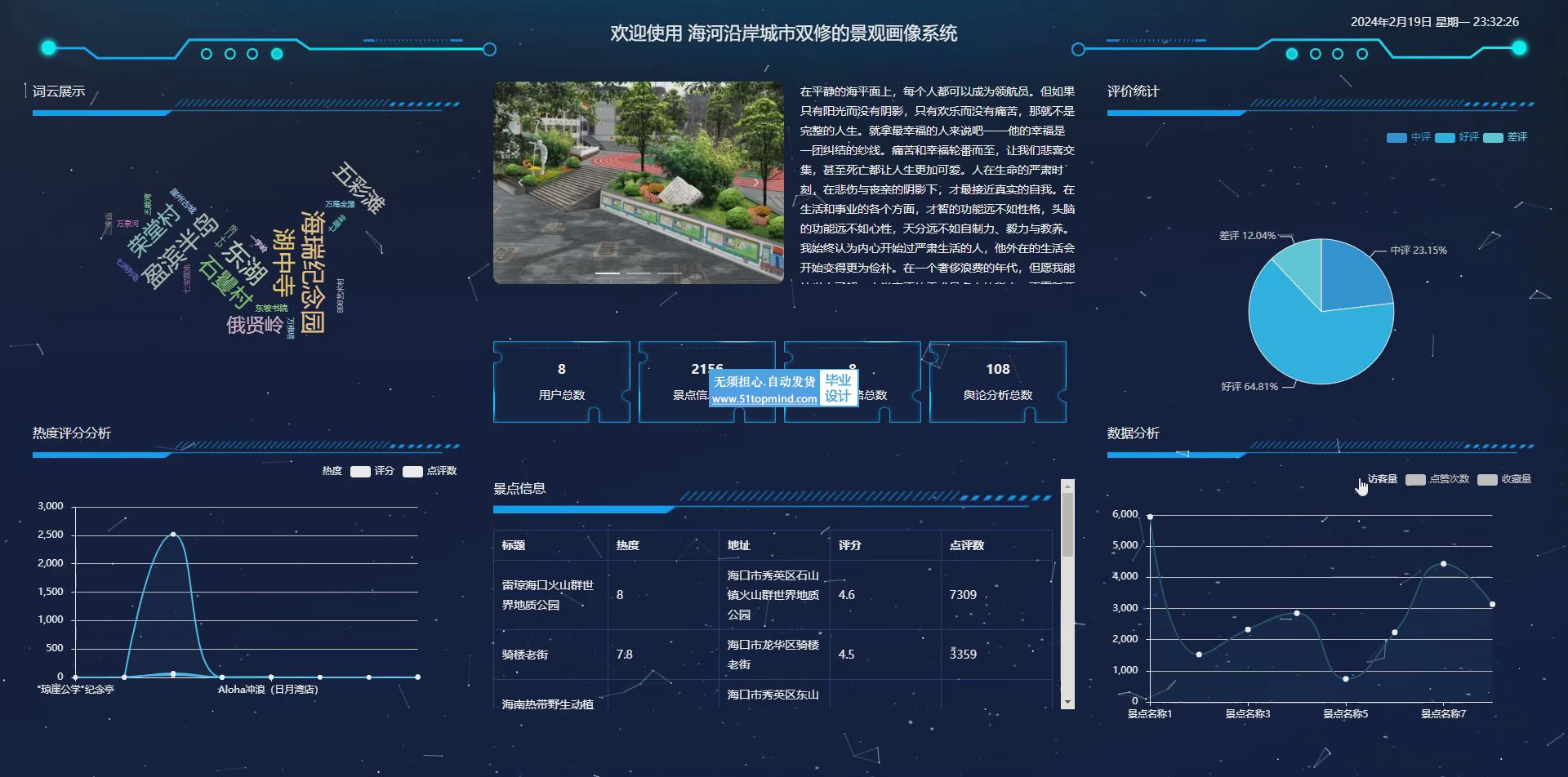Click 俄贤岭 in the word cloud

pos(255,325)
